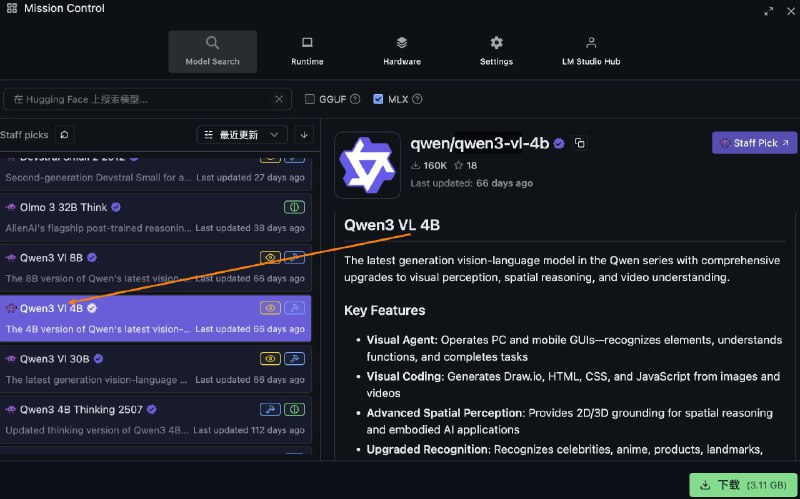Click the refresh icon beside Staff picks
This screenshot has height=499, width=800.
click(64, 134)
